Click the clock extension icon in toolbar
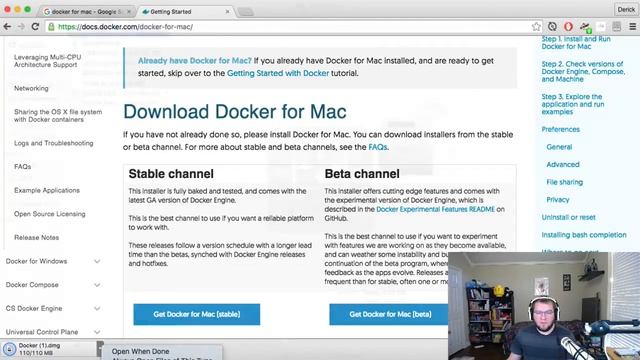This screenshot has height=360, width=640. [552, 27]
